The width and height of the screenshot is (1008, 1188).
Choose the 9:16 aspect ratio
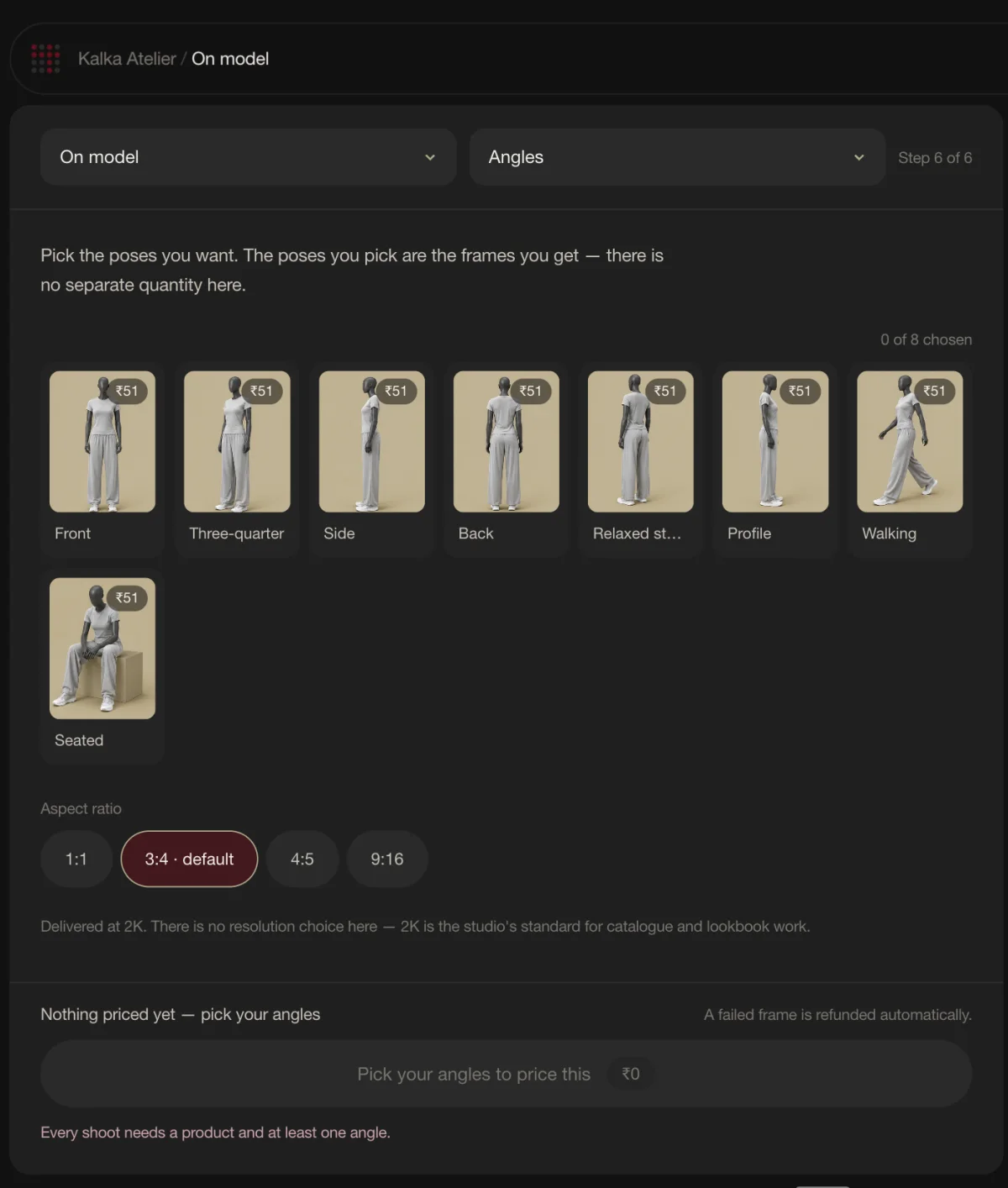pyautogui.click(x=387, y=859)
